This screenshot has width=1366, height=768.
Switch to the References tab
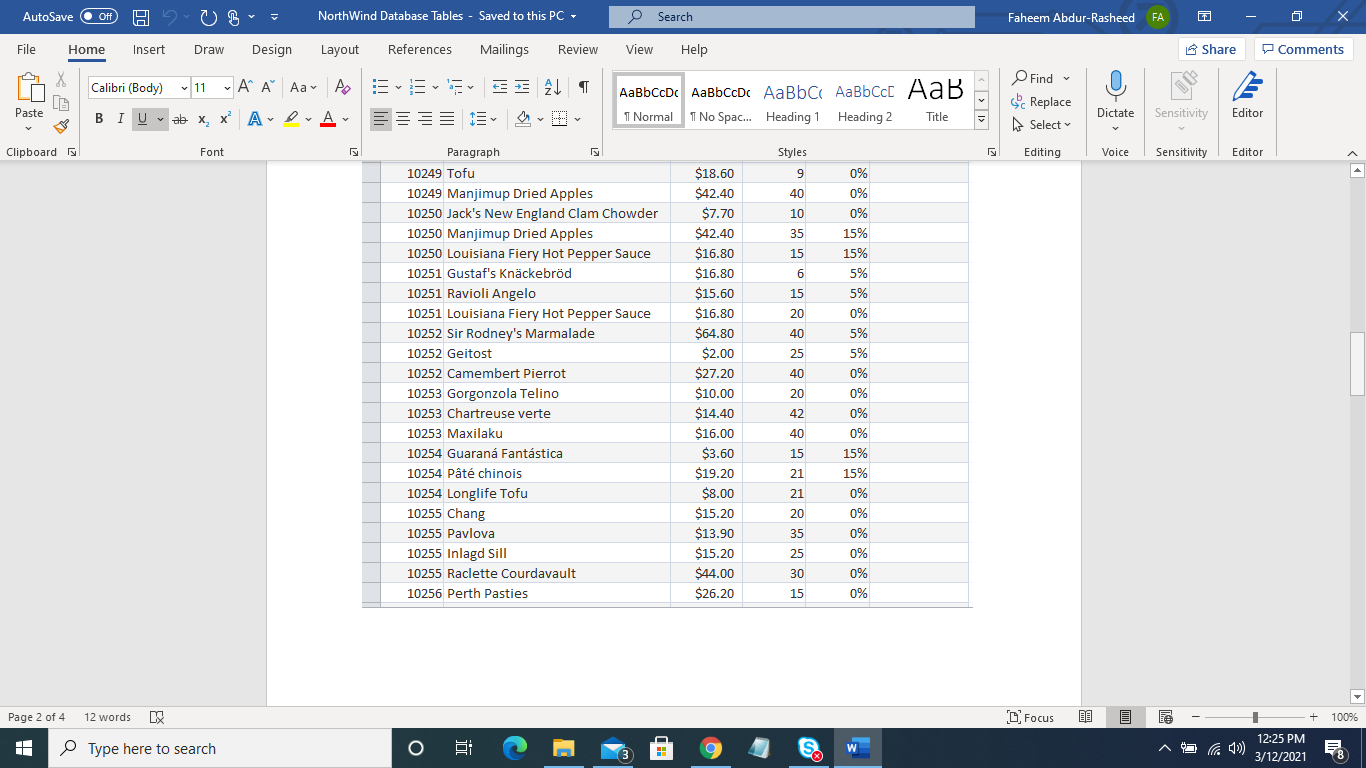420,49
